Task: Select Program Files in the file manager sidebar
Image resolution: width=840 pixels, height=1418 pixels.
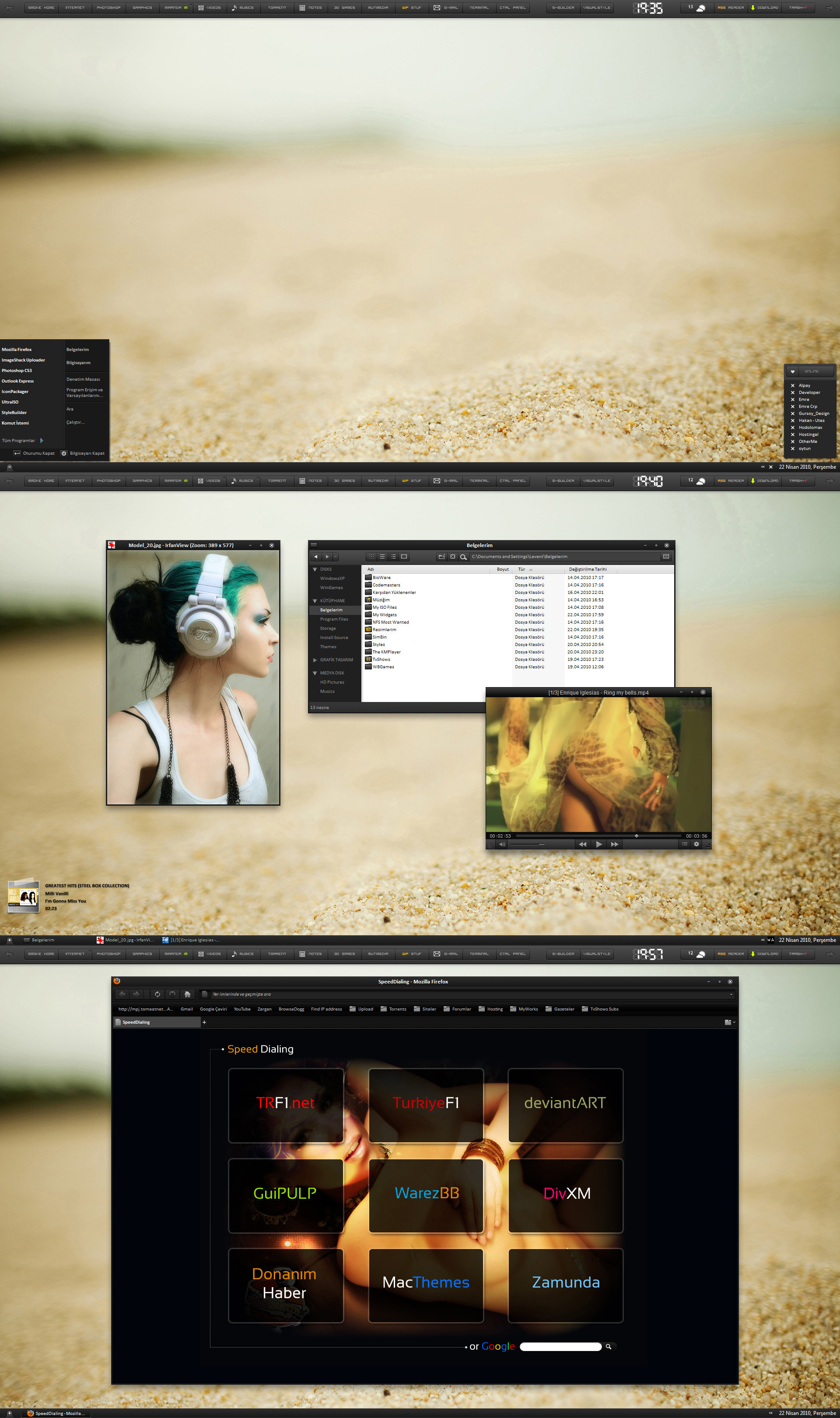Action: pyautogui.click(x=334, y=619)
